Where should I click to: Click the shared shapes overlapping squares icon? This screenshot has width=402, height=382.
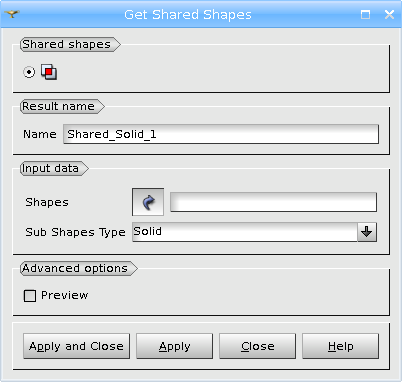[49, 72]
